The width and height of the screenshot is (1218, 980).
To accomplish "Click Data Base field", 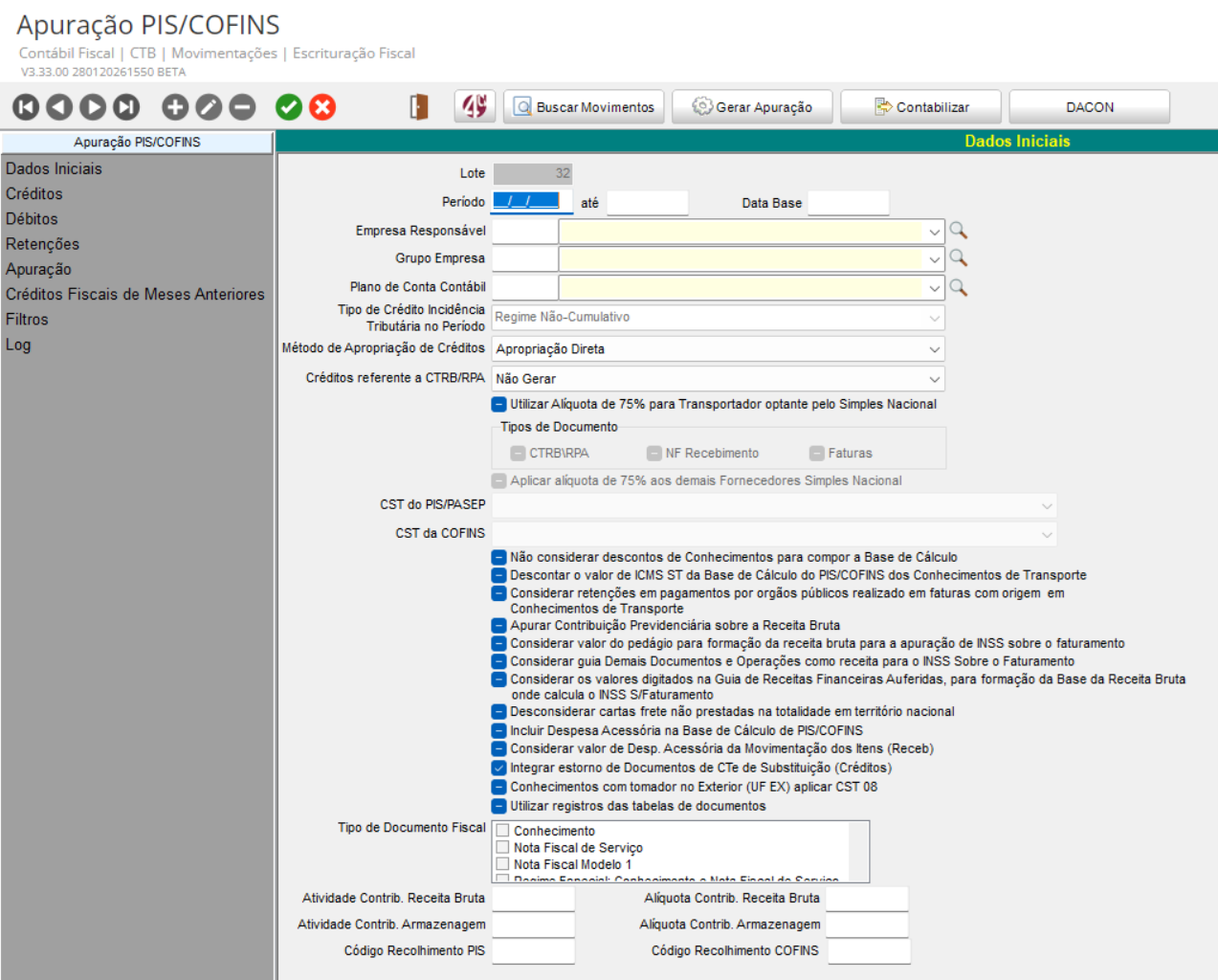I will 848,203.
